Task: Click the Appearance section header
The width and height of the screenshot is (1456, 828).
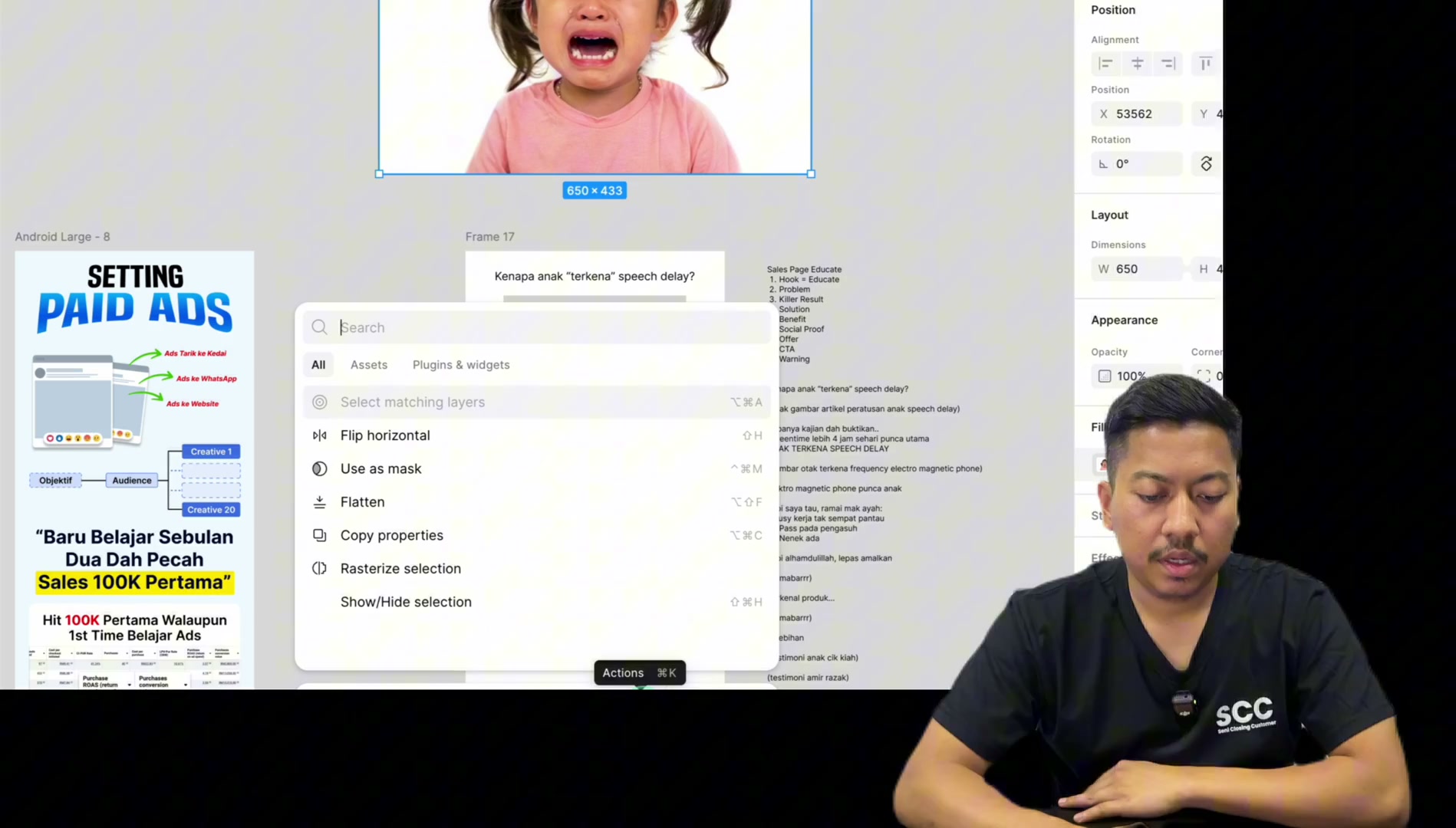Action: pyautogui.click(x=1125, y=320)
